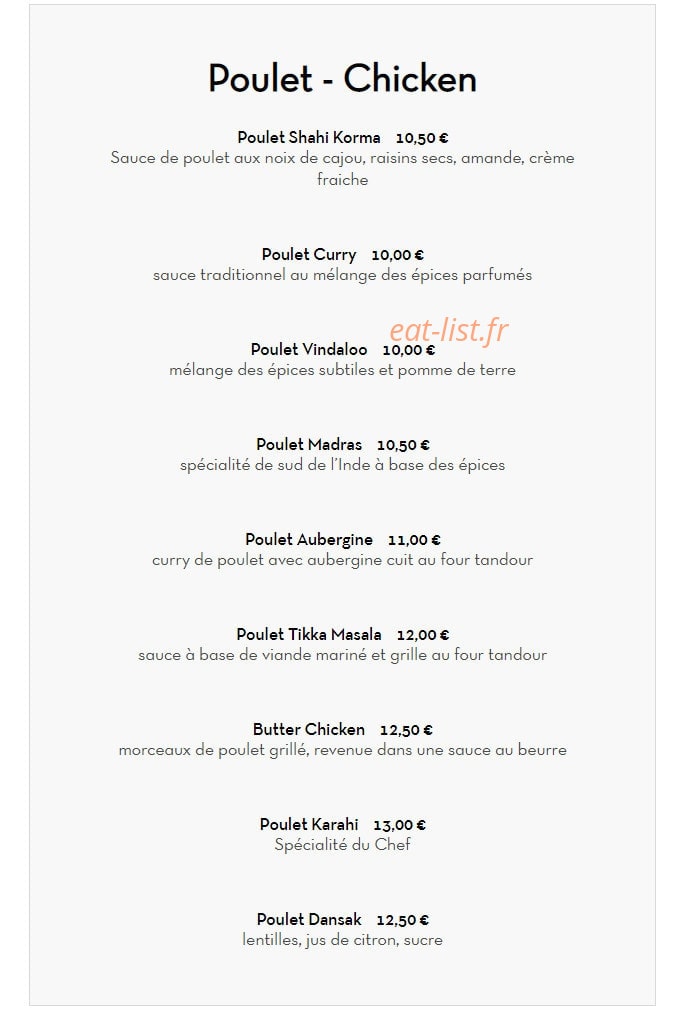678x1022 pixels.
Task: Select the Poulet Aubergine dish name
Action: [309, 540]
